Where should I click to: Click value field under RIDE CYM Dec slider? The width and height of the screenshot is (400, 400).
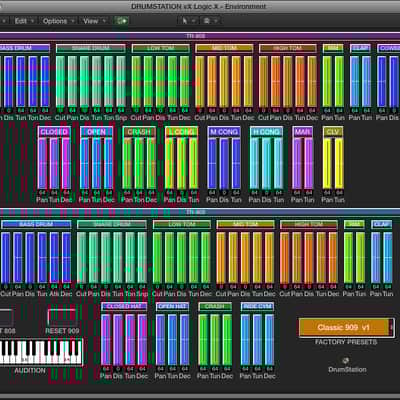coord(269,369)
